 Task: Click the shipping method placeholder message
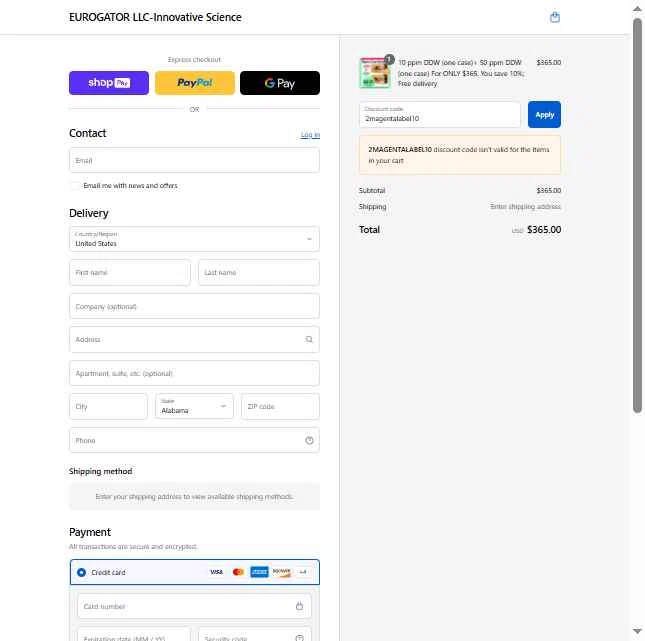[x=194, y=497]
